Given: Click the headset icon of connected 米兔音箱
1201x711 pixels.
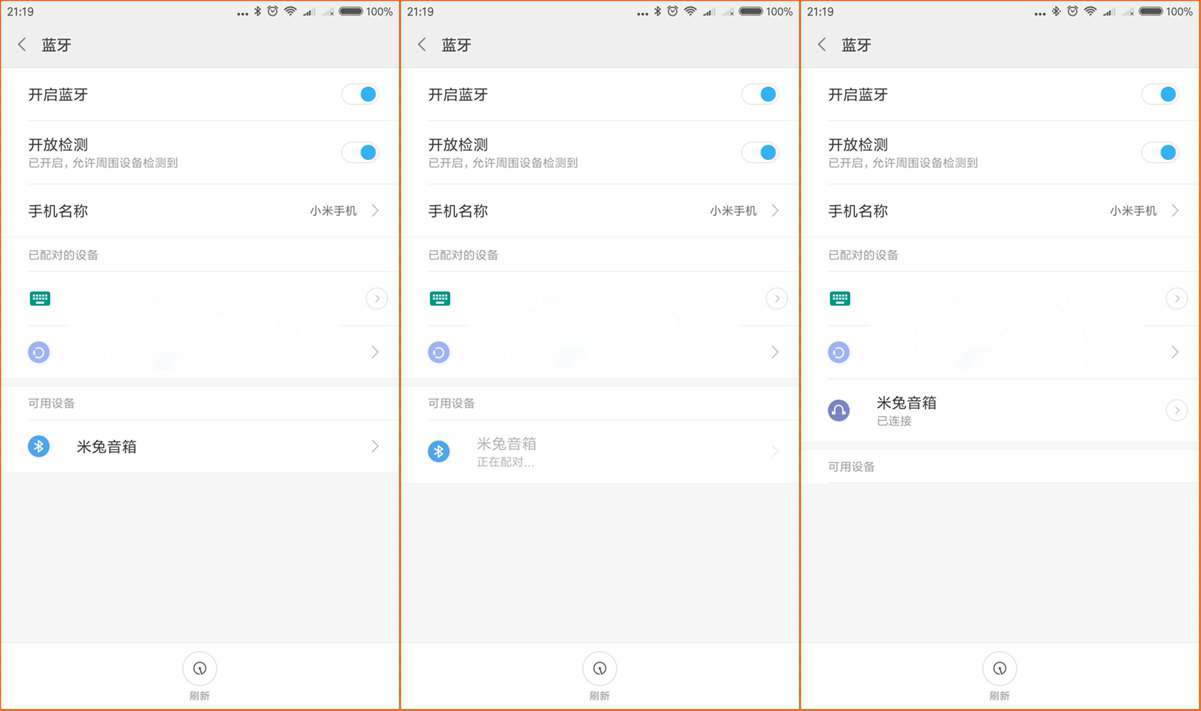Looking at the screenshot, I should click(x=839, y=410).
